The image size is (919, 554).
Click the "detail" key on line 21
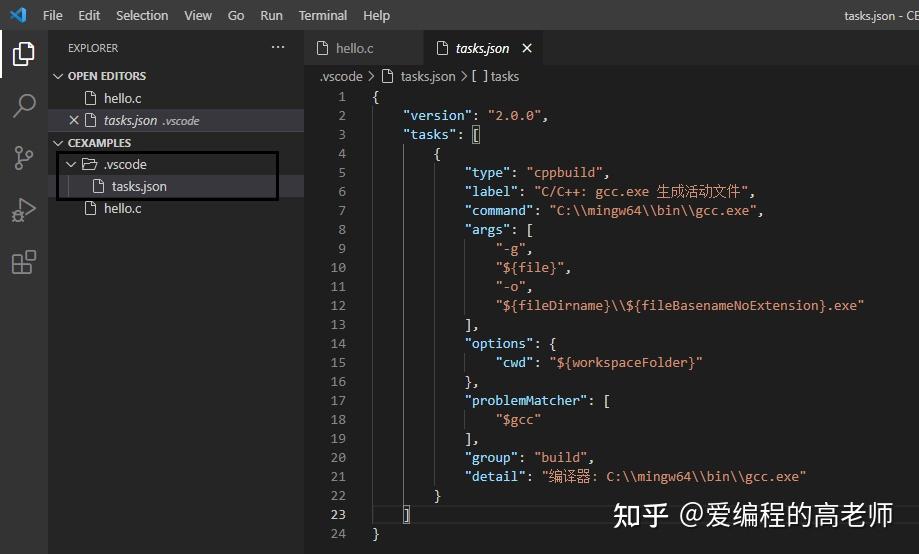tap(495, 477)
